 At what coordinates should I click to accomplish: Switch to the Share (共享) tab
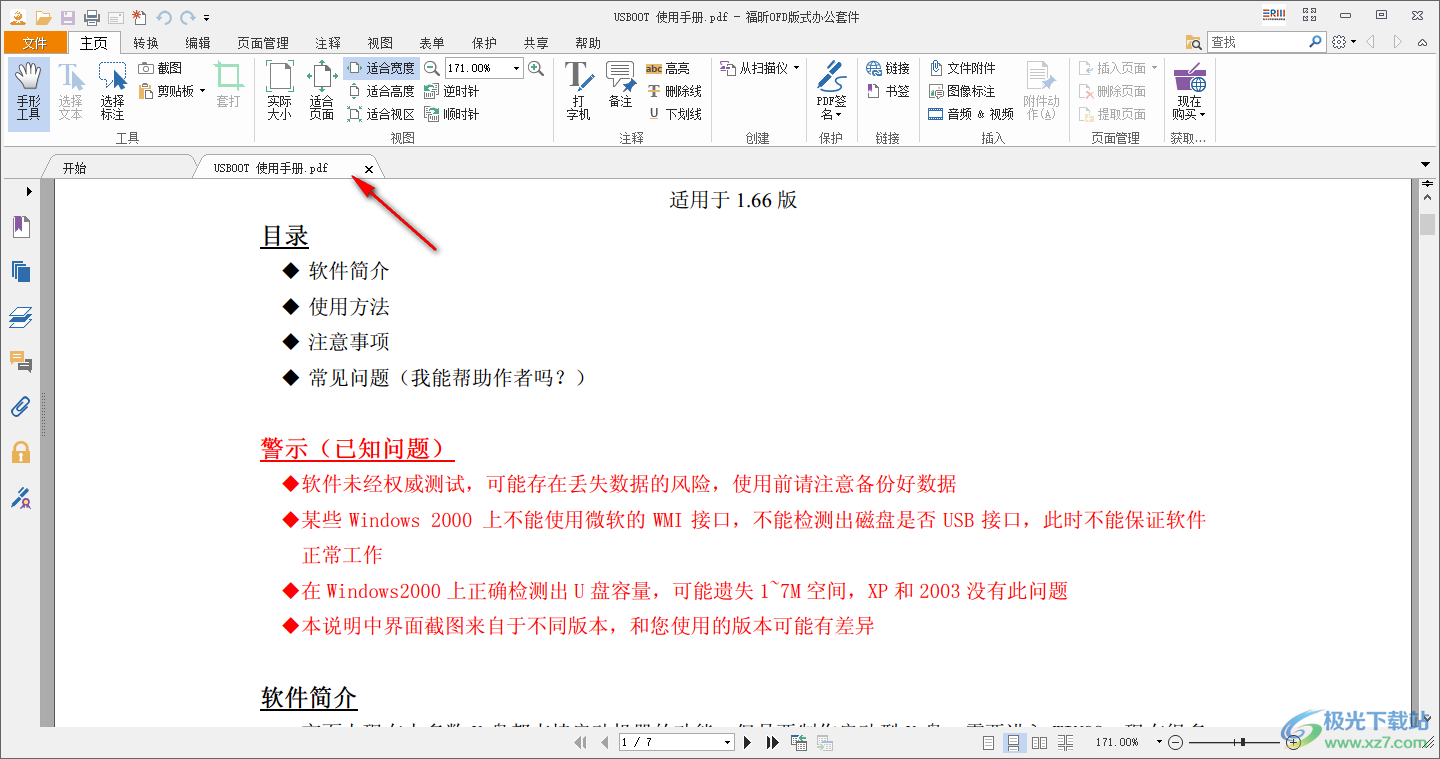536,43
